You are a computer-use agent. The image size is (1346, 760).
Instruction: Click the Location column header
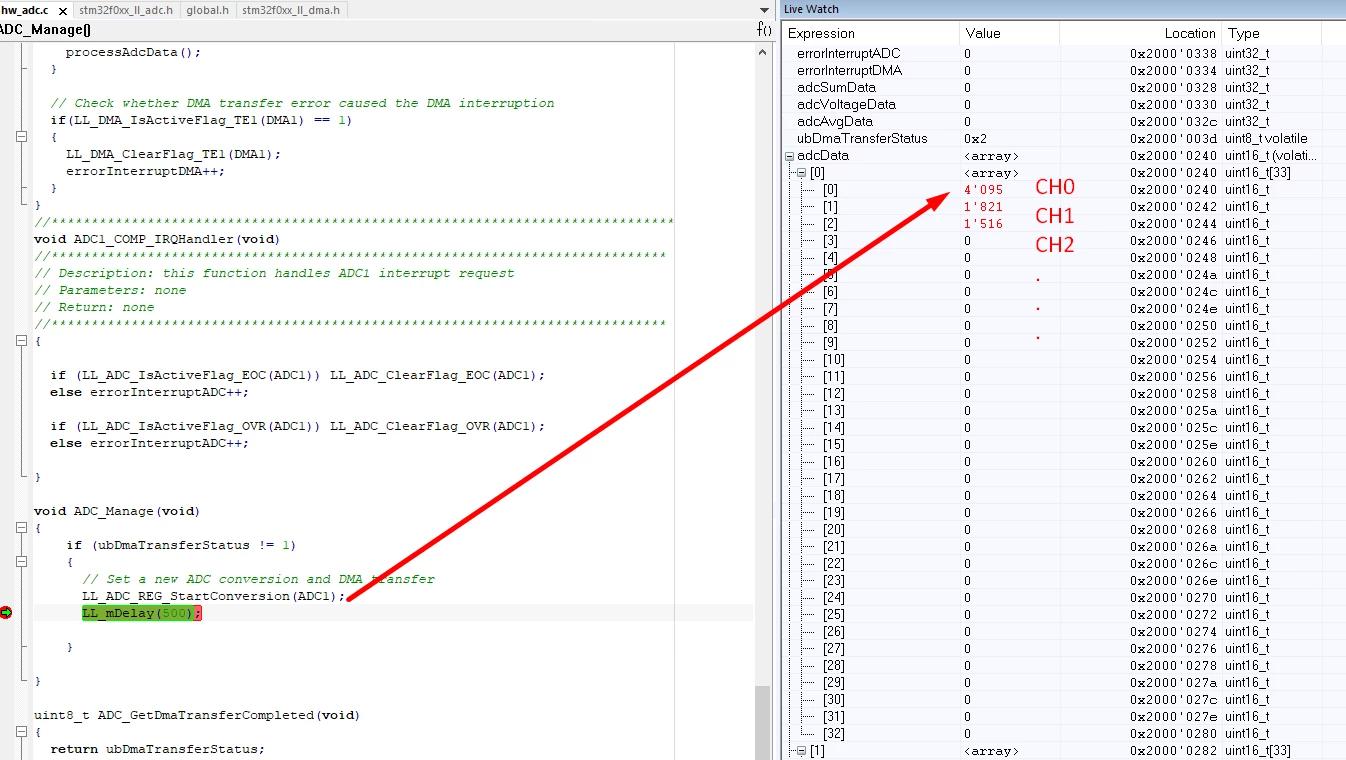tap(1140, 33)
